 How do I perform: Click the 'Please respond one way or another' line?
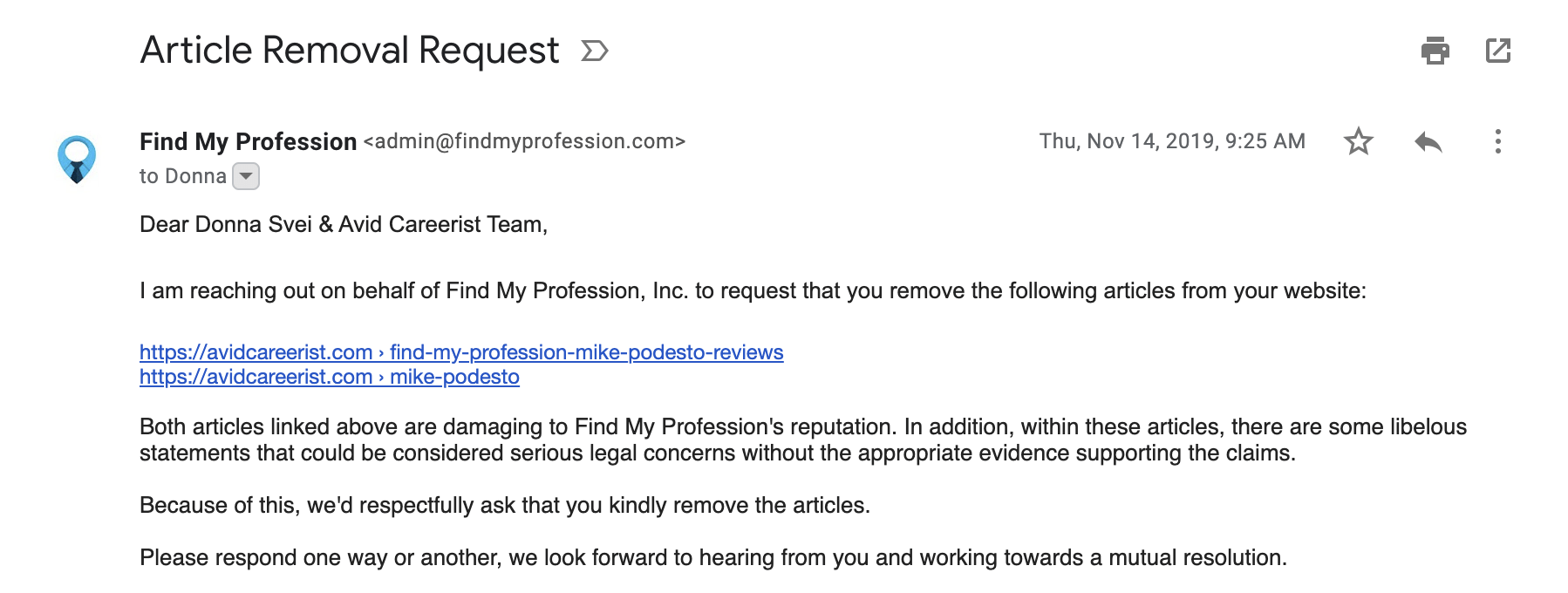pyautogui.click(x=713, y=557)
